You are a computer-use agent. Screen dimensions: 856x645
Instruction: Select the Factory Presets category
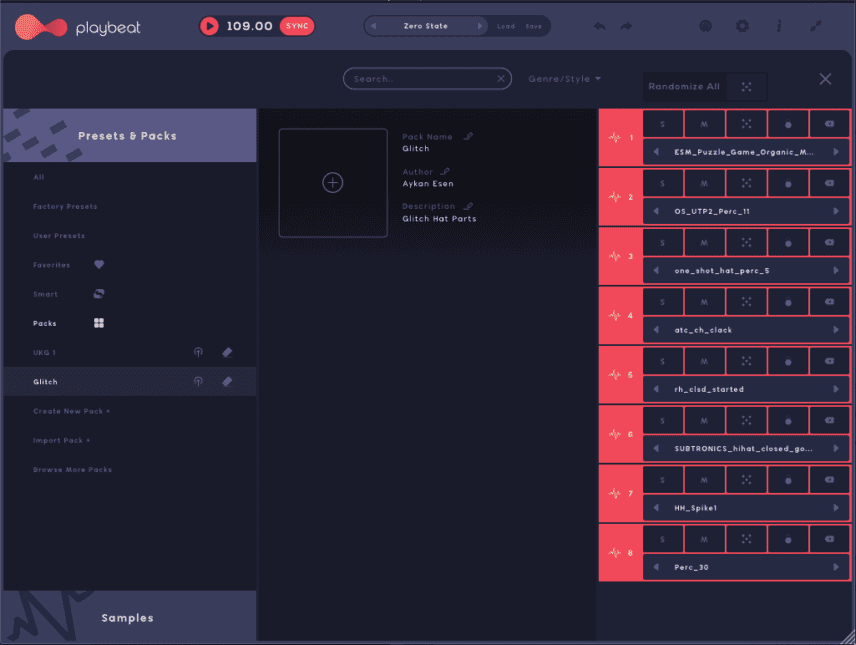click(x=65, y=206)
